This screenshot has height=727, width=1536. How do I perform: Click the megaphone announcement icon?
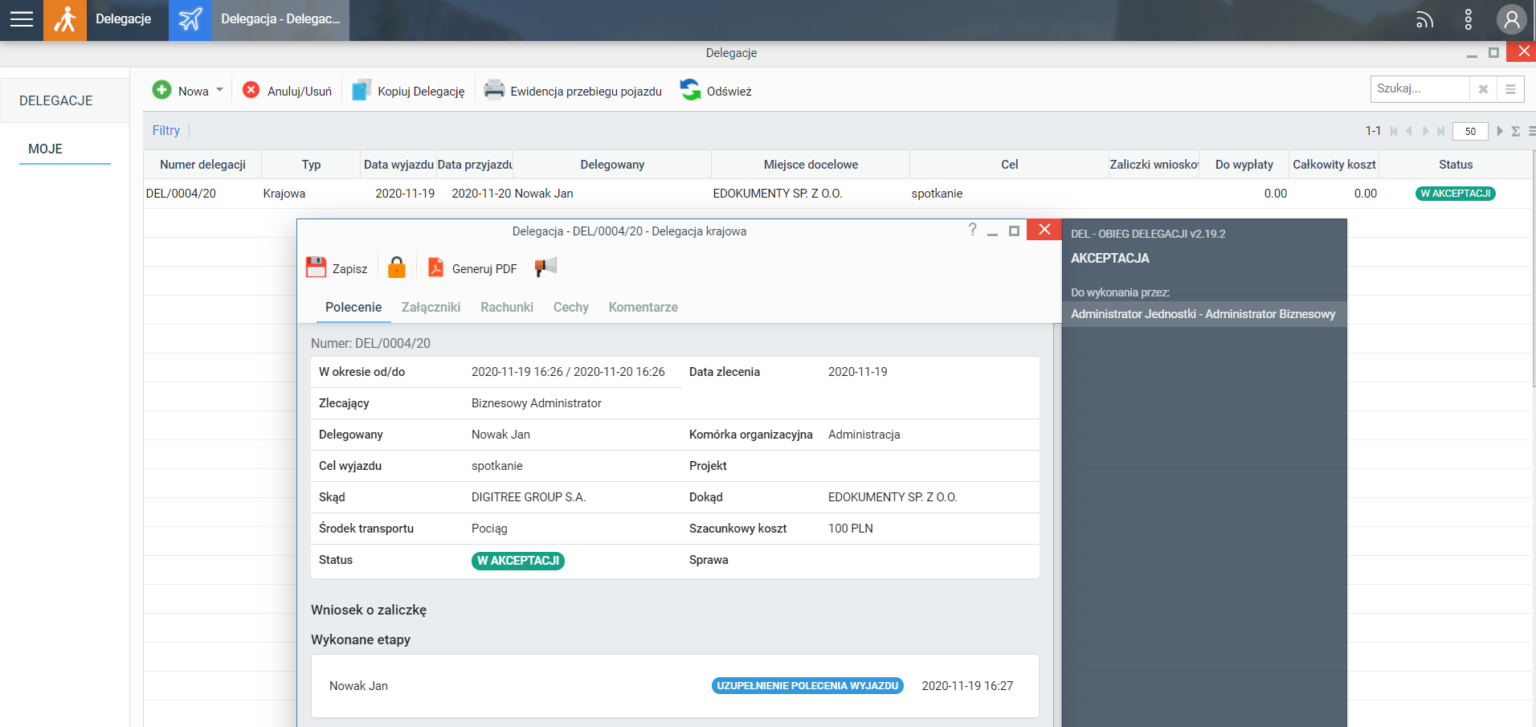(545, 267)
